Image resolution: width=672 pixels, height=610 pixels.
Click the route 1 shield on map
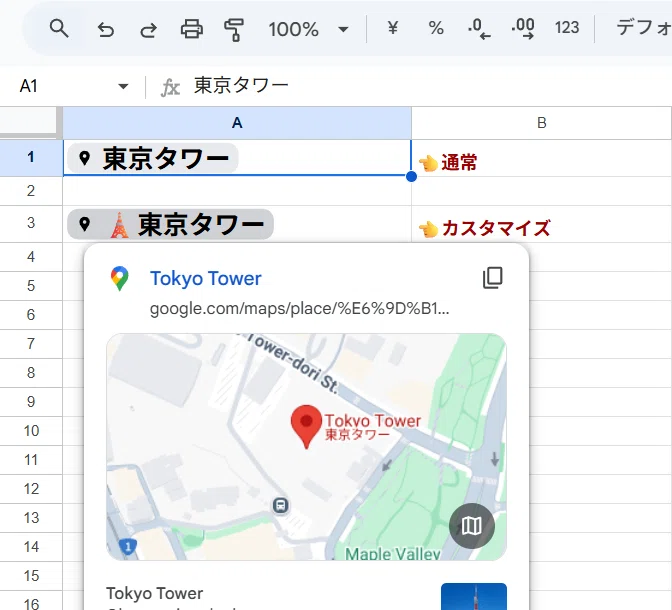click(x=128, y=547)
